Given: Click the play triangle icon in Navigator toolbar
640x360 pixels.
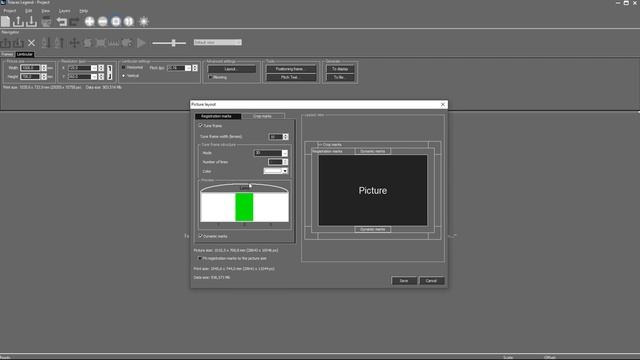Looking at the screenshot, I should [141, 42].
